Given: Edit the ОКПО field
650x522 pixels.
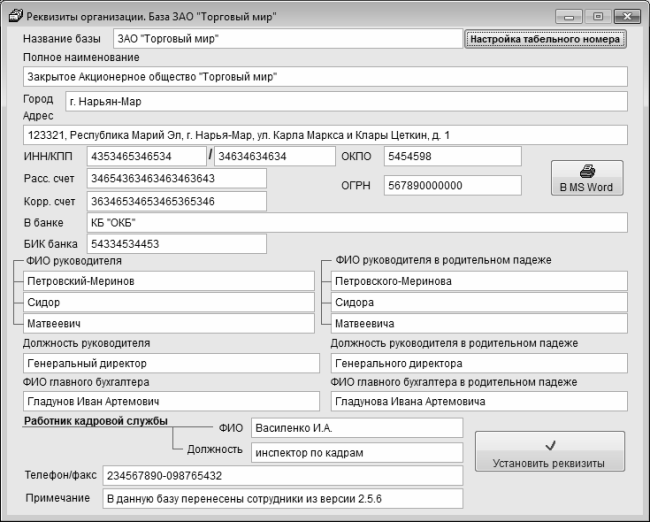Looking at the screenshot, I should click(x=453, y=156).
